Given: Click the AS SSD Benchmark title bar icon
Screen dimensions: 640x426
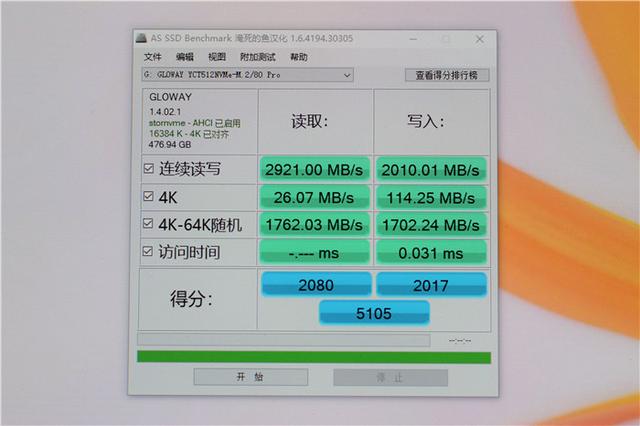Looking at the screenshot, I should (141, 38).
